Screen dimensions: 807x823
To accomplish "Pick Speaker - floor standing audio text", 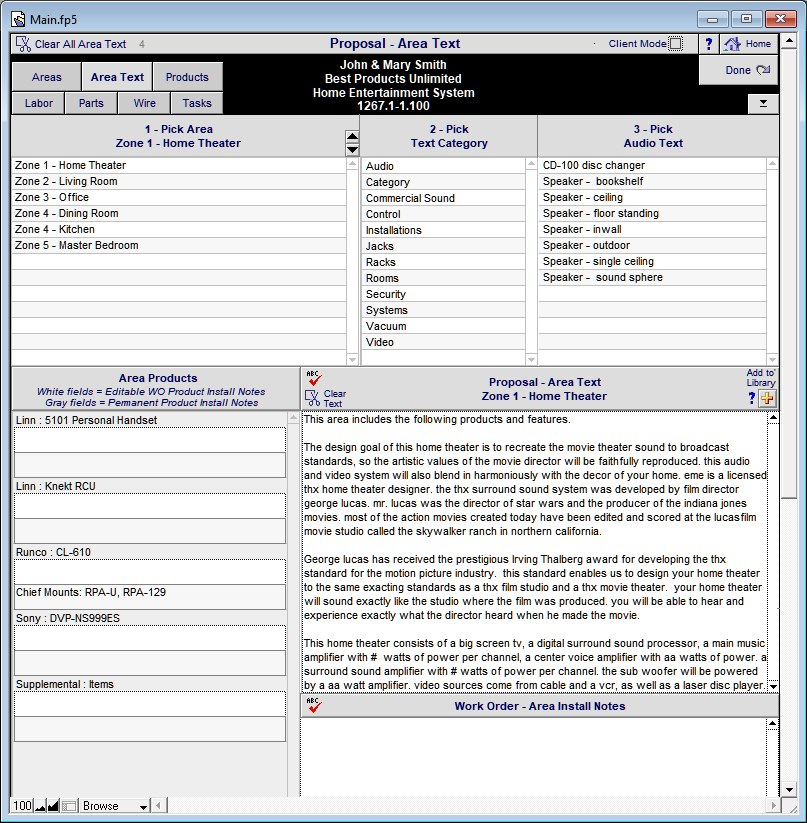I will [652, 214].
